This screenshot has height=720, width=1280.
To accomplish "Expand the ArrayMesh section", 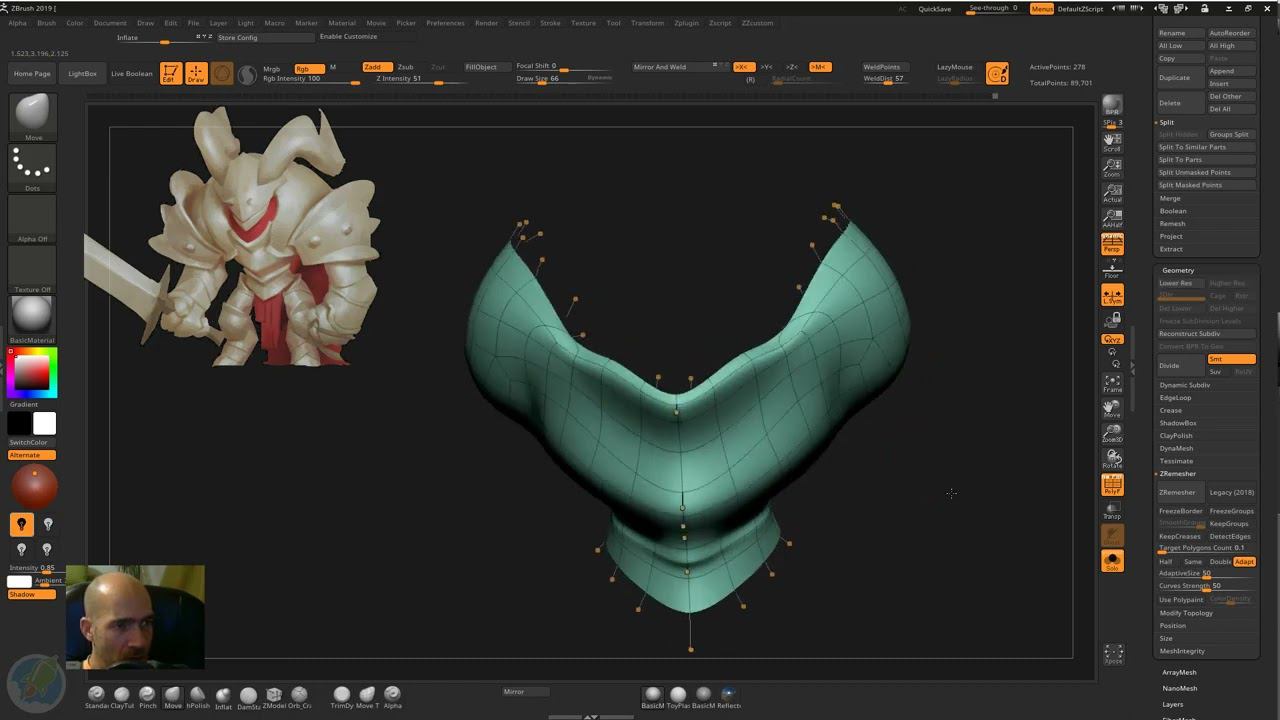I will 1179,672.
